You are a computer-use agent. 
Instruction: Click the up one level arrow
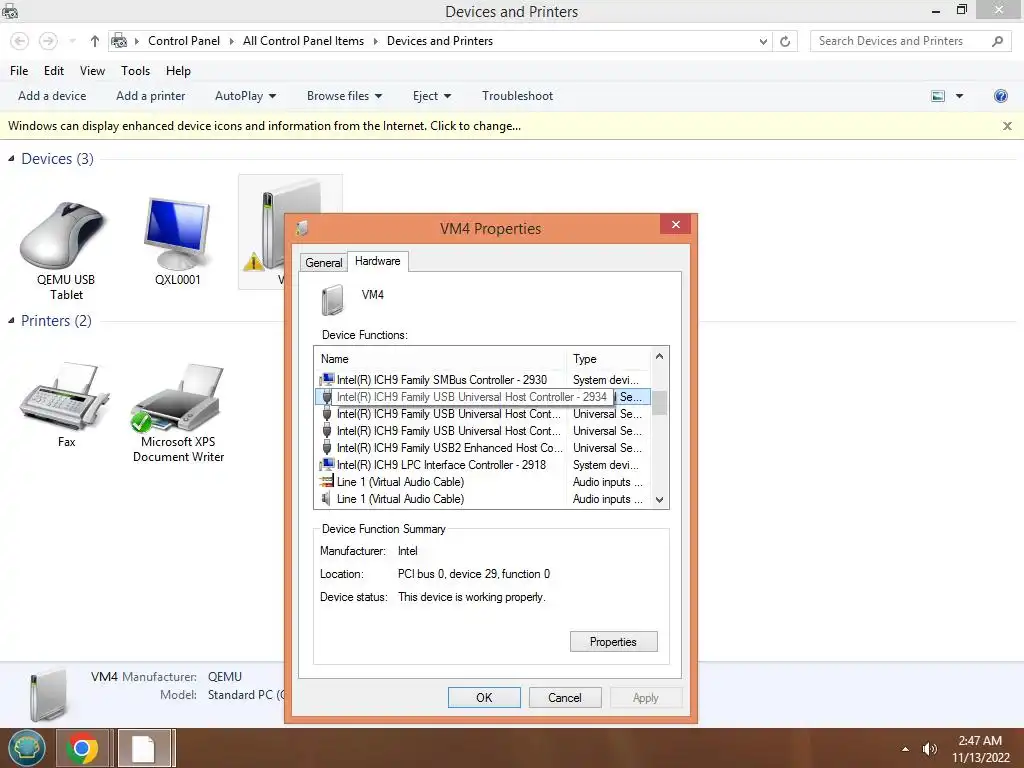pos(95,41)
